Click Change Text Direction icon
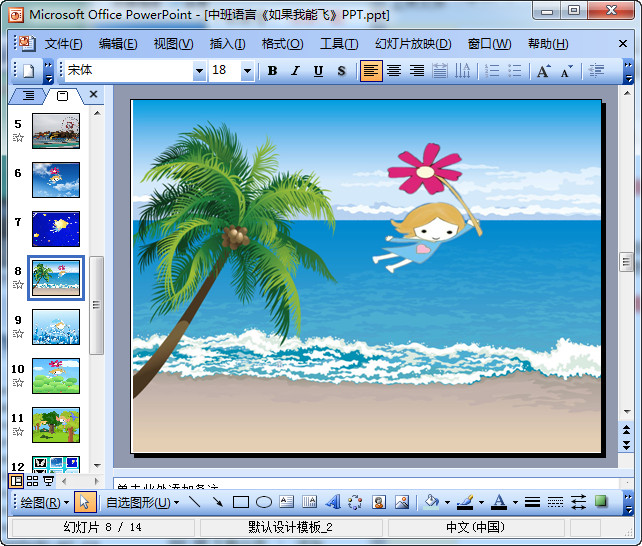Image resolution: width=642 pixels, height=546 pixels. (463, 71)
